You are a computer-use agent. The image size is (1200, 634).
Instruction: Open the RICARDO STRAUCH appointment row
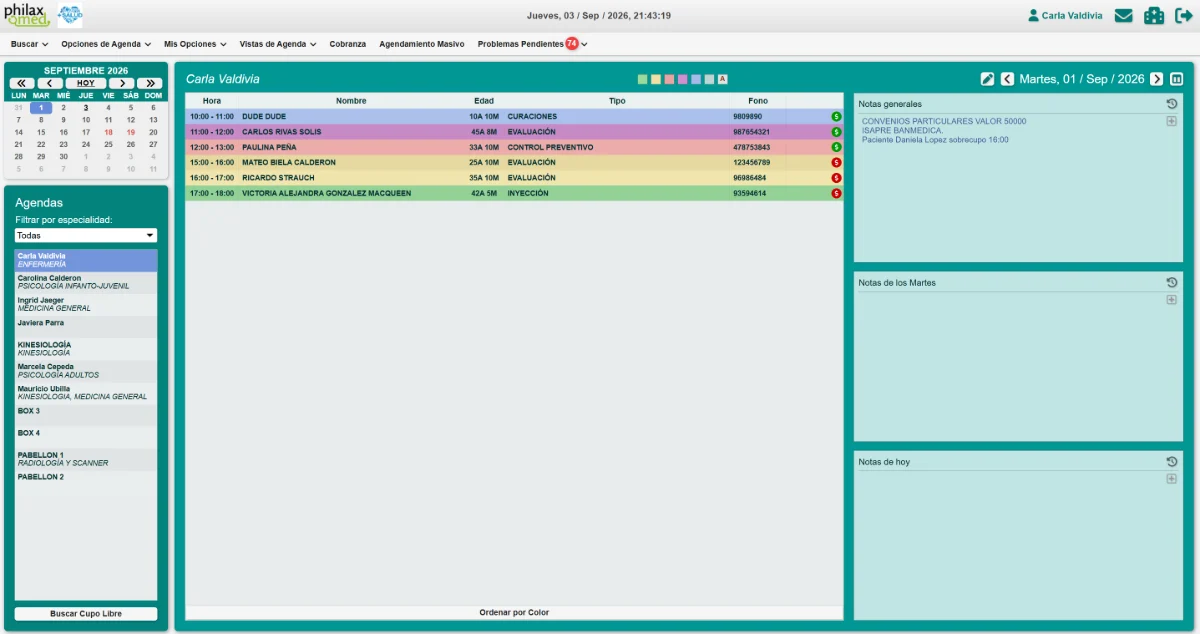click(514, 178)
